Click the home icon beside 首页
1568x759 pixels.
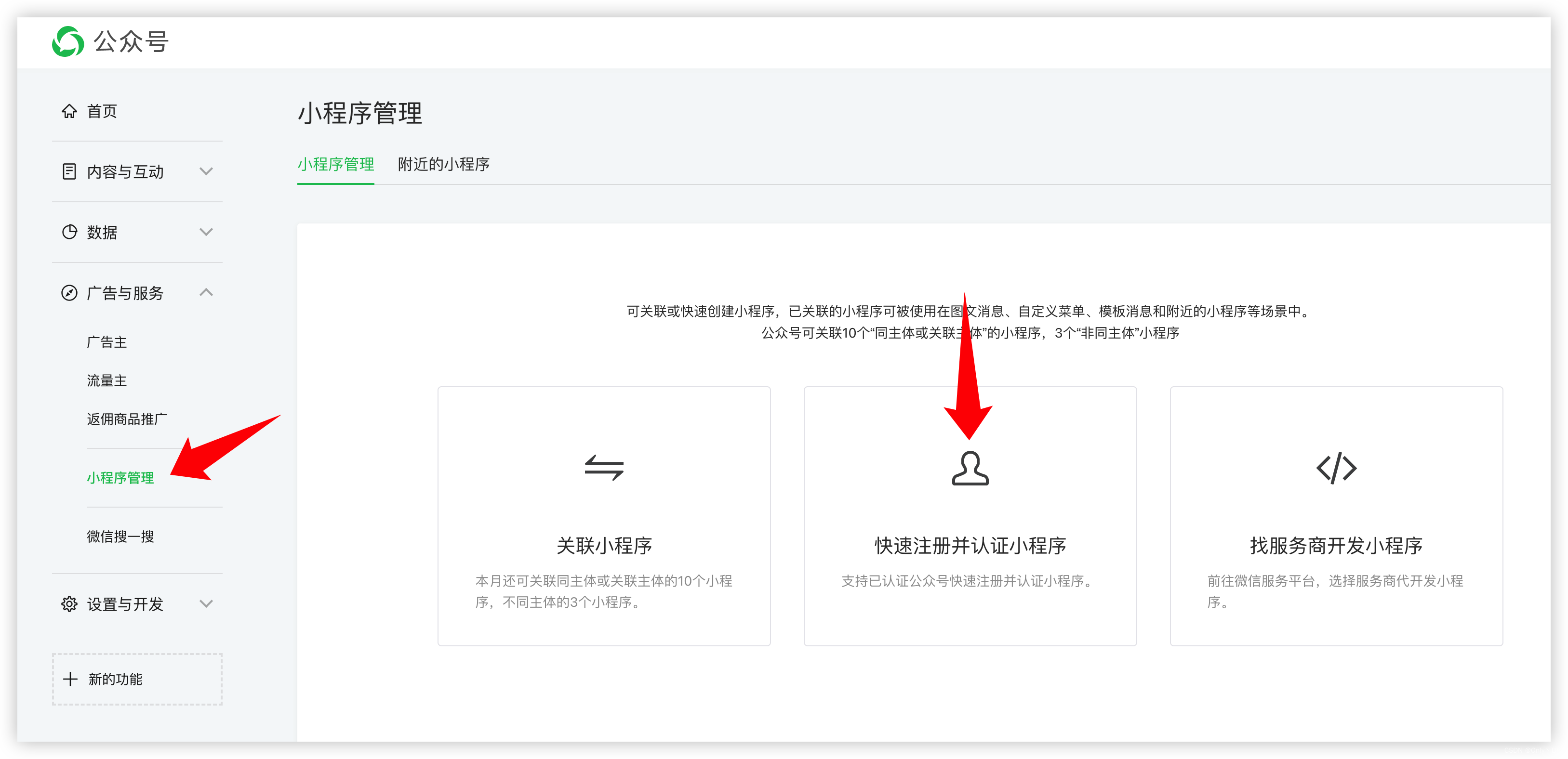(x=69, y=111)
